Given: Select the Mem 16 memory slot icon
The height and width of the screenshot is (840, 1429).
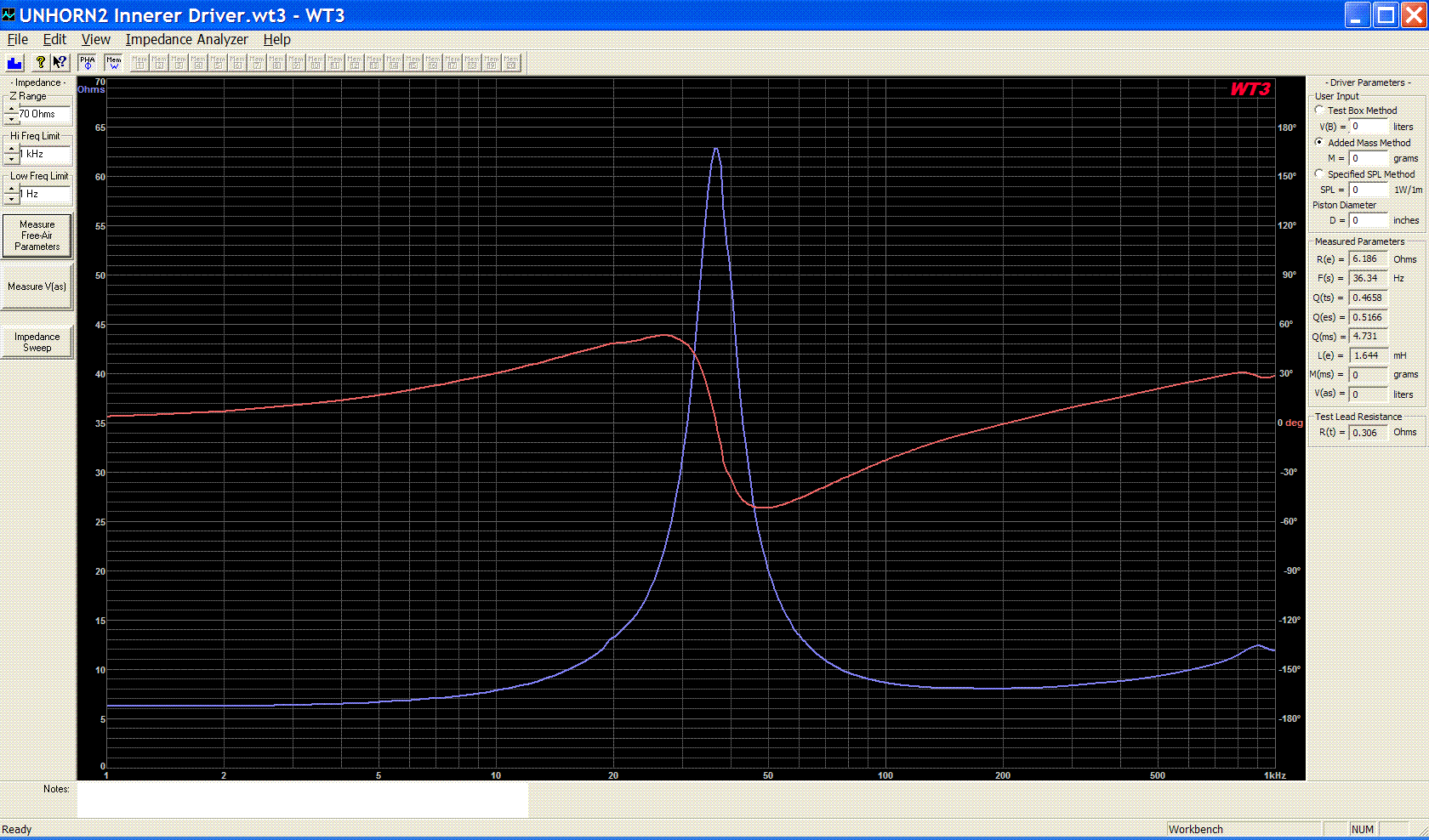Looking at the screenshot, I should (x=433, y=62).
